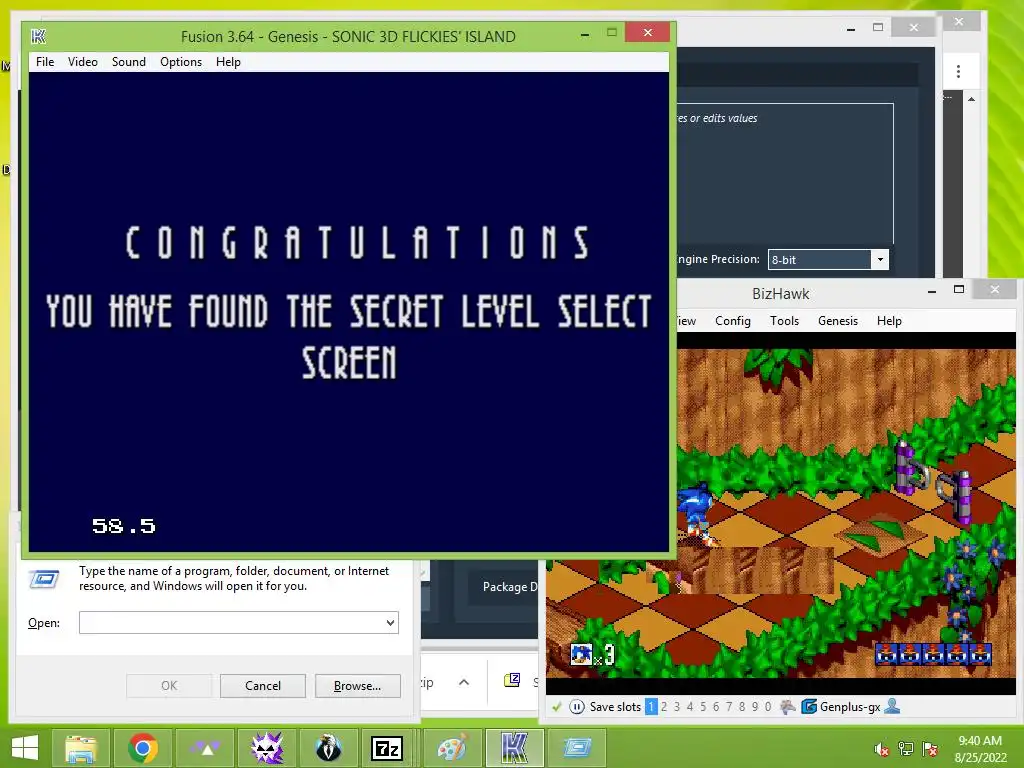Screen dimensions: 1024x768
Task: Click the eagle in suit taskbar icon
Action: (328, 748)
